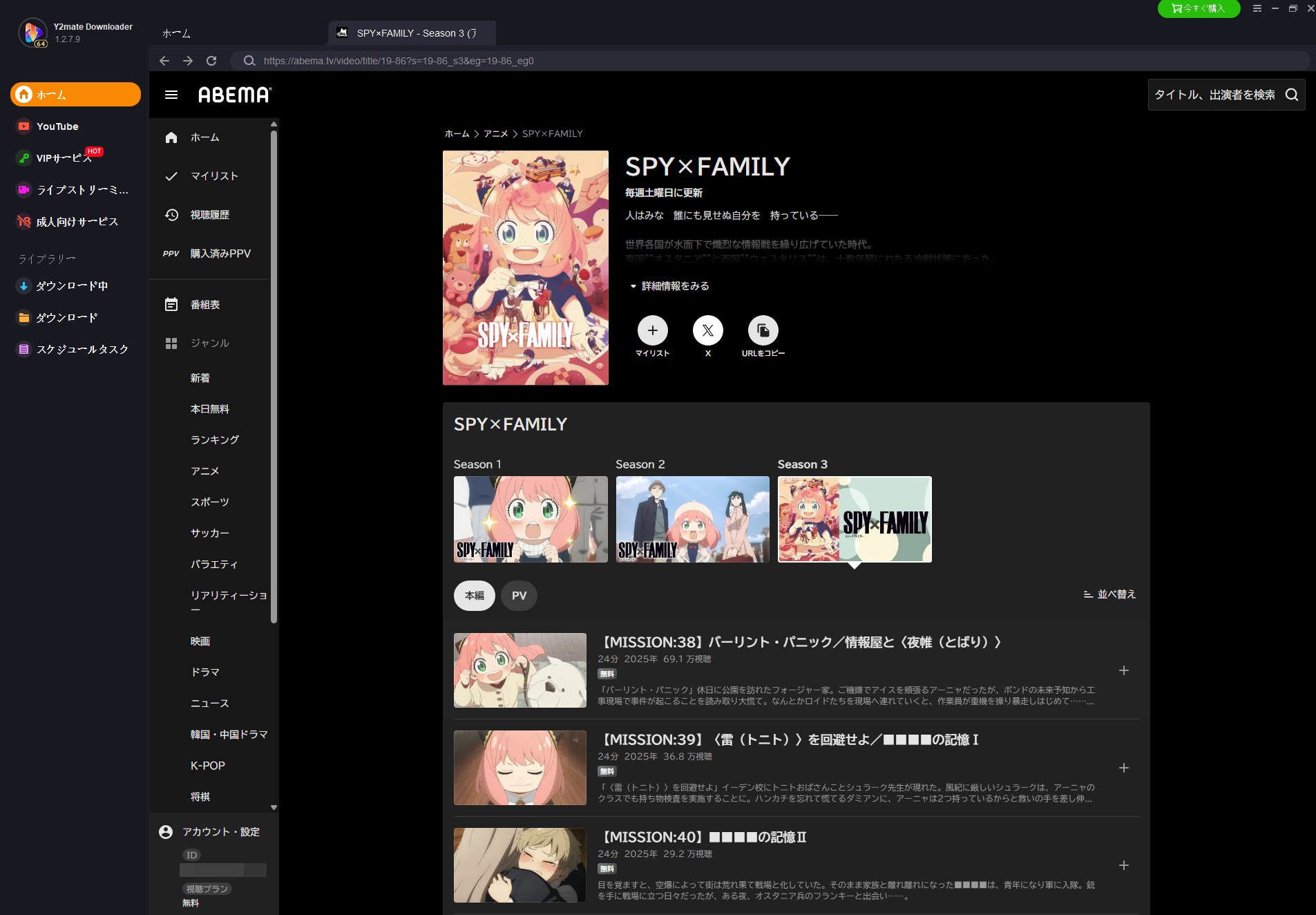The image size is (1316, 915).
Task: Switch to the ホーム browser tab
Action: (x=175, y=32)
